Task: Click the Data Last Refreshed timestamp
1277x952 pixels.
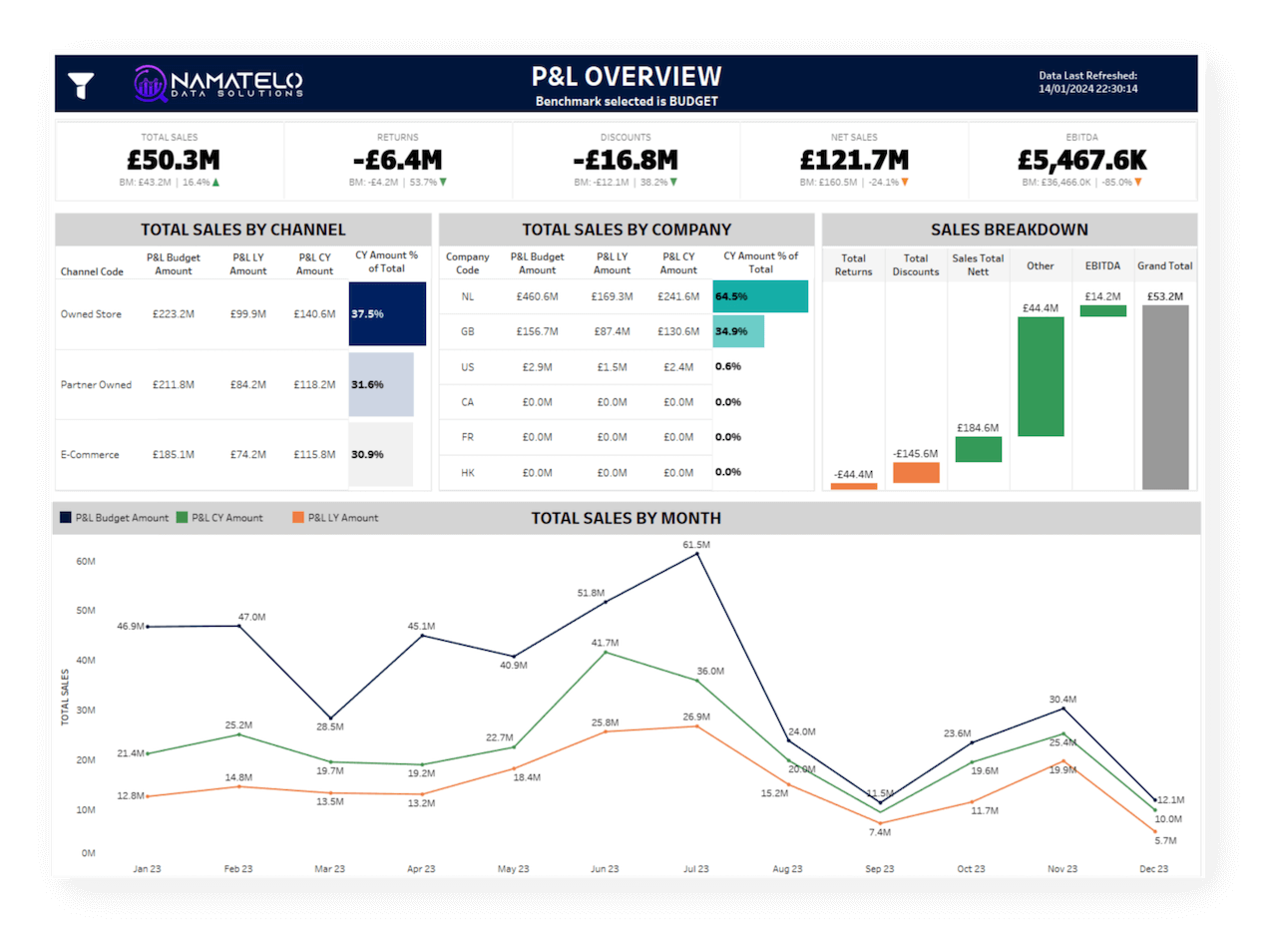Action: coord(1088,82)
